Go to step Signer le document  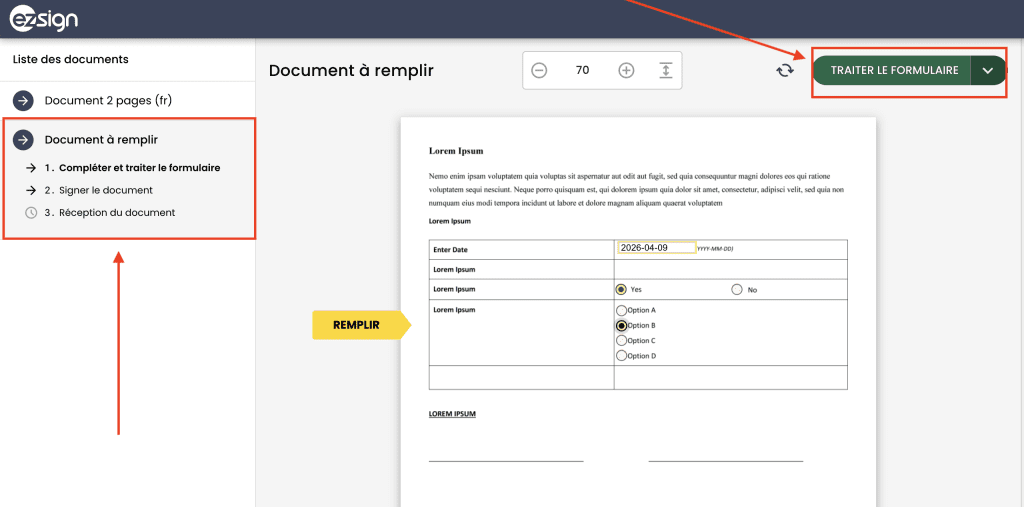click(x=105, y=190)
